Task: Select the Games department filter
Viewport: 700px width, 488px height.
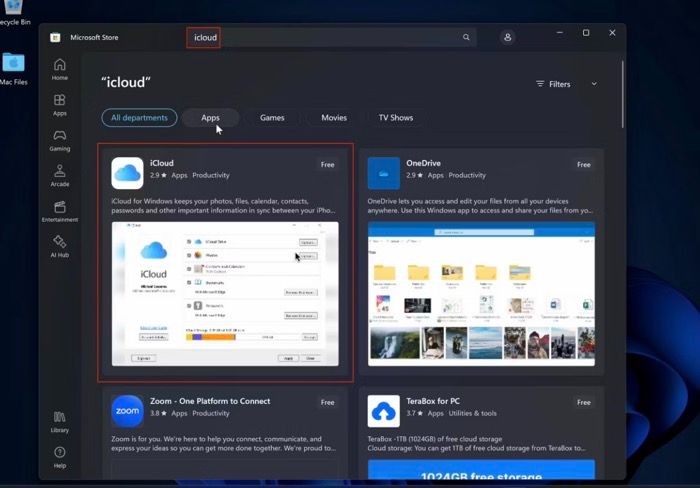Action: pos(272,117)
